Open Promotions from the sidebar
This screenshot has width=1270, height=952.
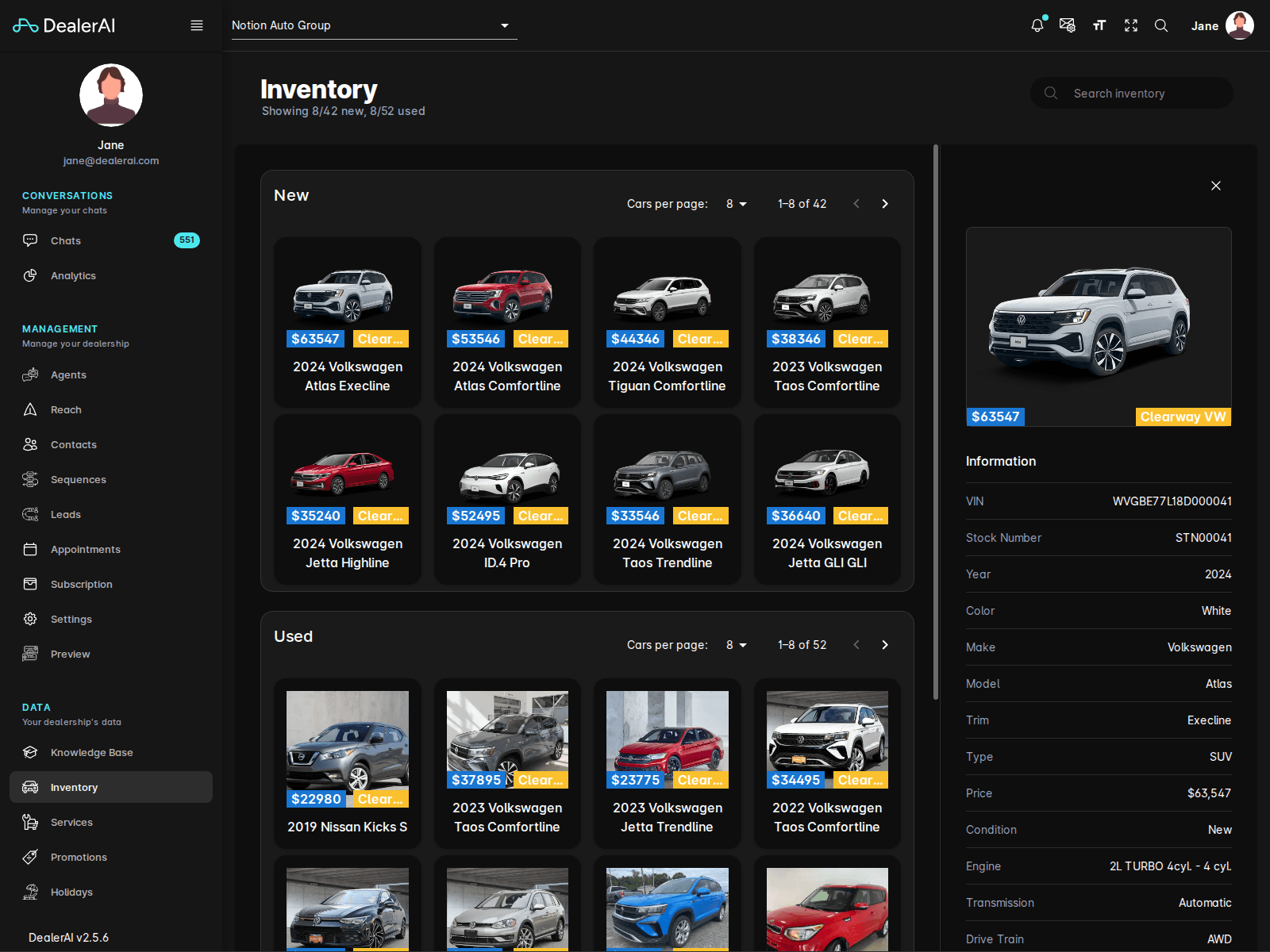[x=79, y=857]
